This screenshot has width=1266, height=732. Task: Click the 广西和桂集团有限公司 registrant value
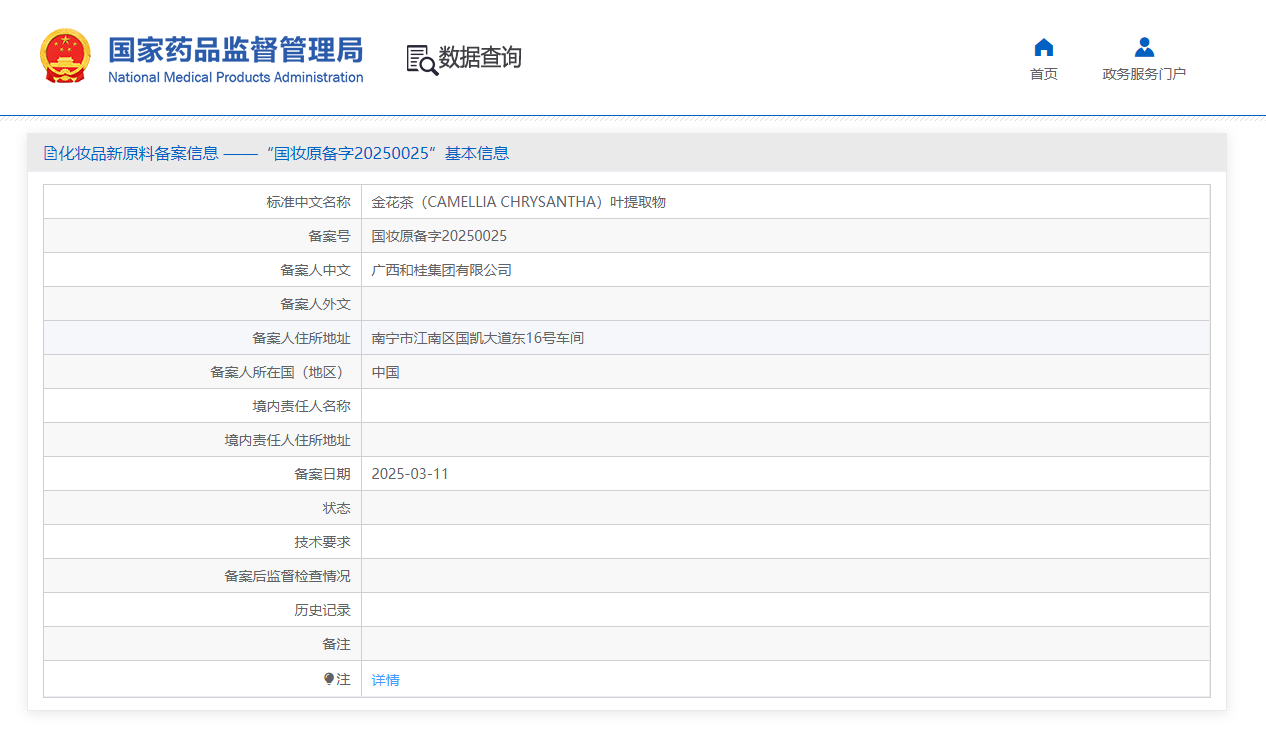(441, 270)
